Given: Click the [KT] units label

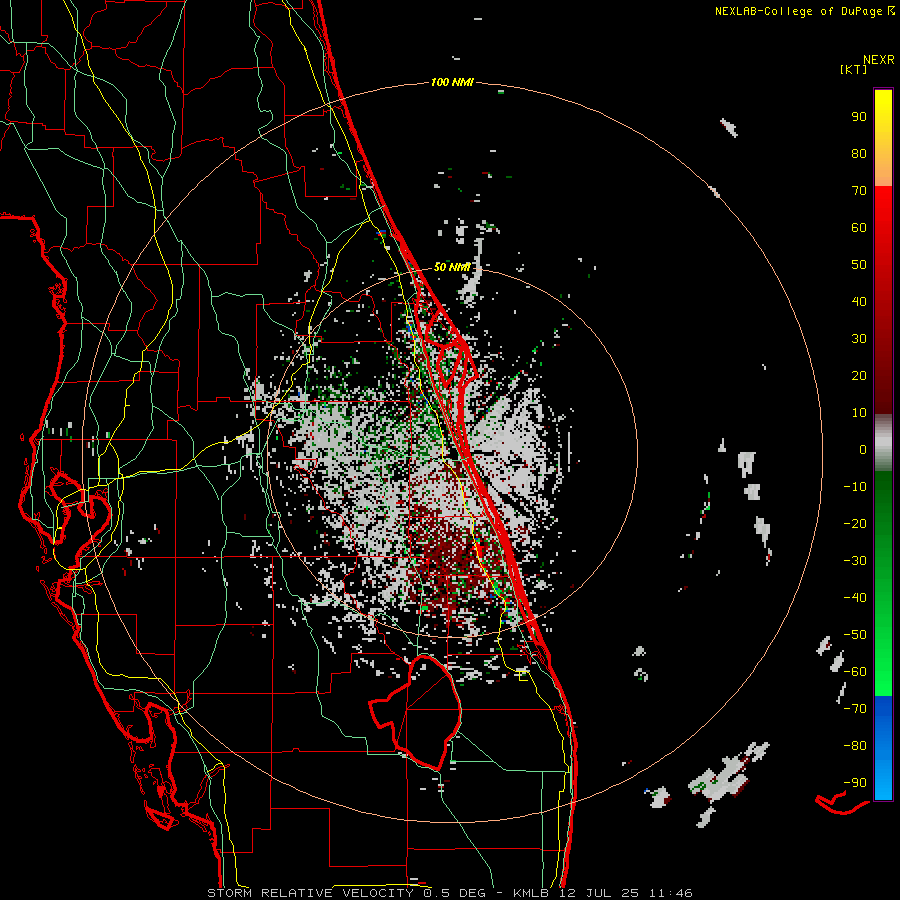Looking at the screenshot, I should (854, 69).
